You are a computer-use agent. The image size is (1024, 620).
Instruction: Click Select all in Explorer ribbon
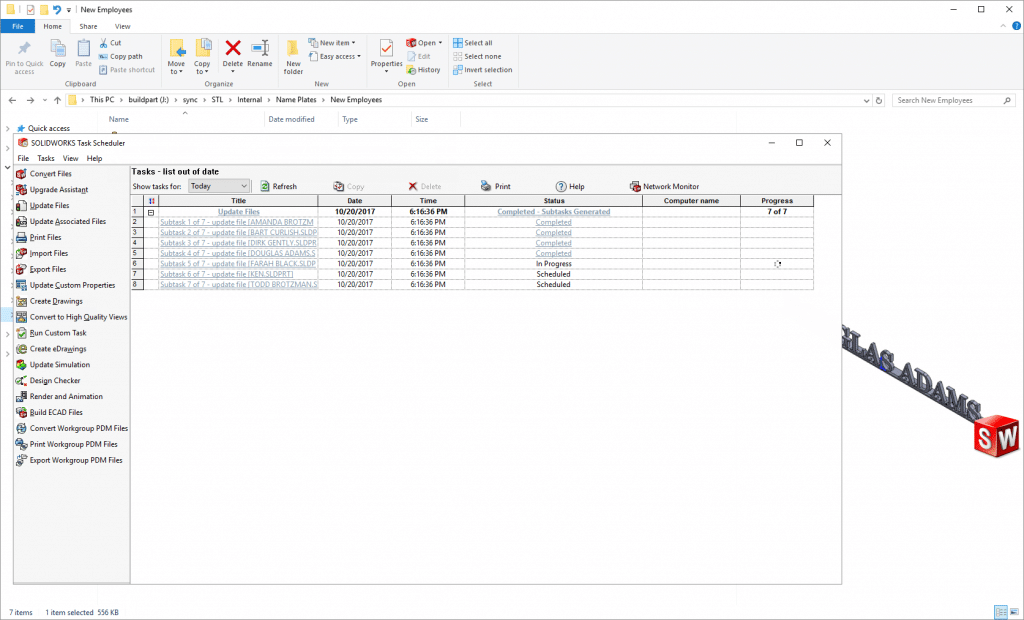tap(473, 42)
